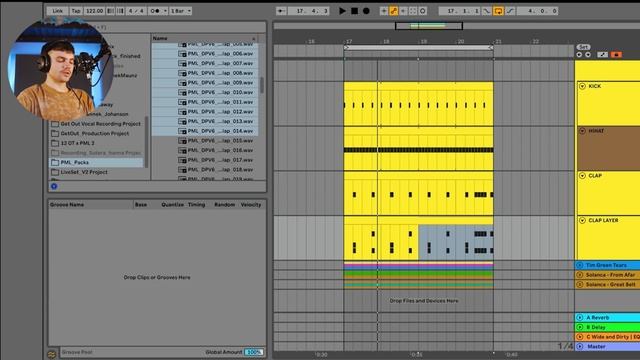Click the 4 / 4 time signature field
Viewport: 640px width, 360px height.
pyautogui.click(x=136, y=11)
